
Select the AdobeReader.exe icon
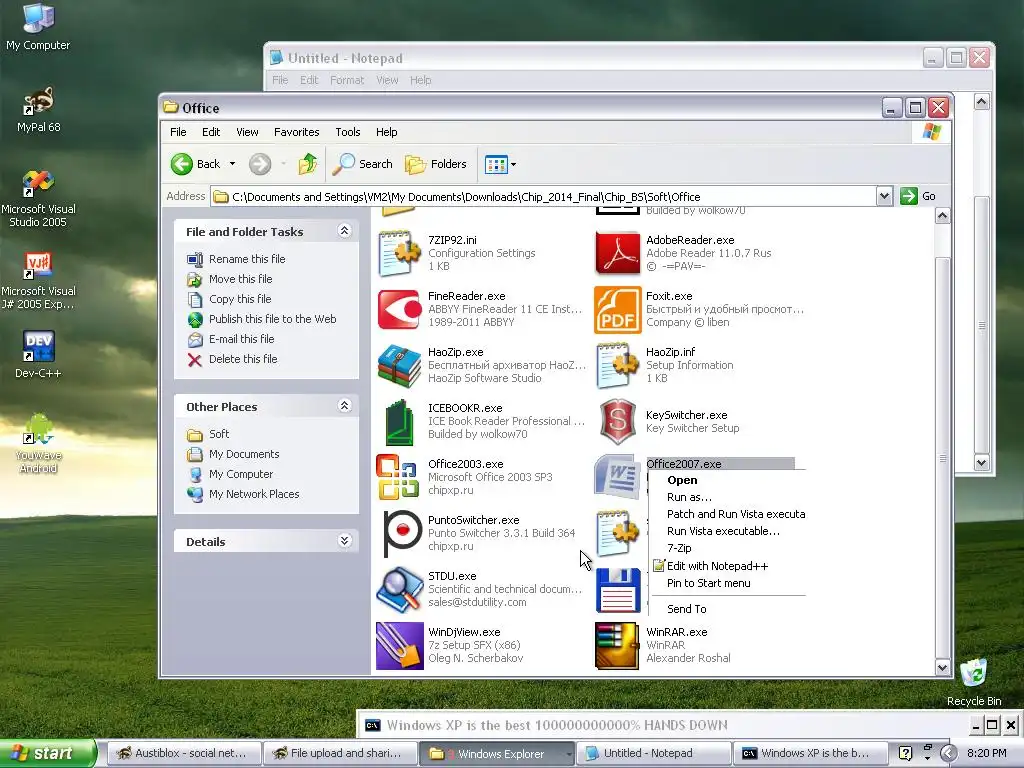[x=617, y=253]
